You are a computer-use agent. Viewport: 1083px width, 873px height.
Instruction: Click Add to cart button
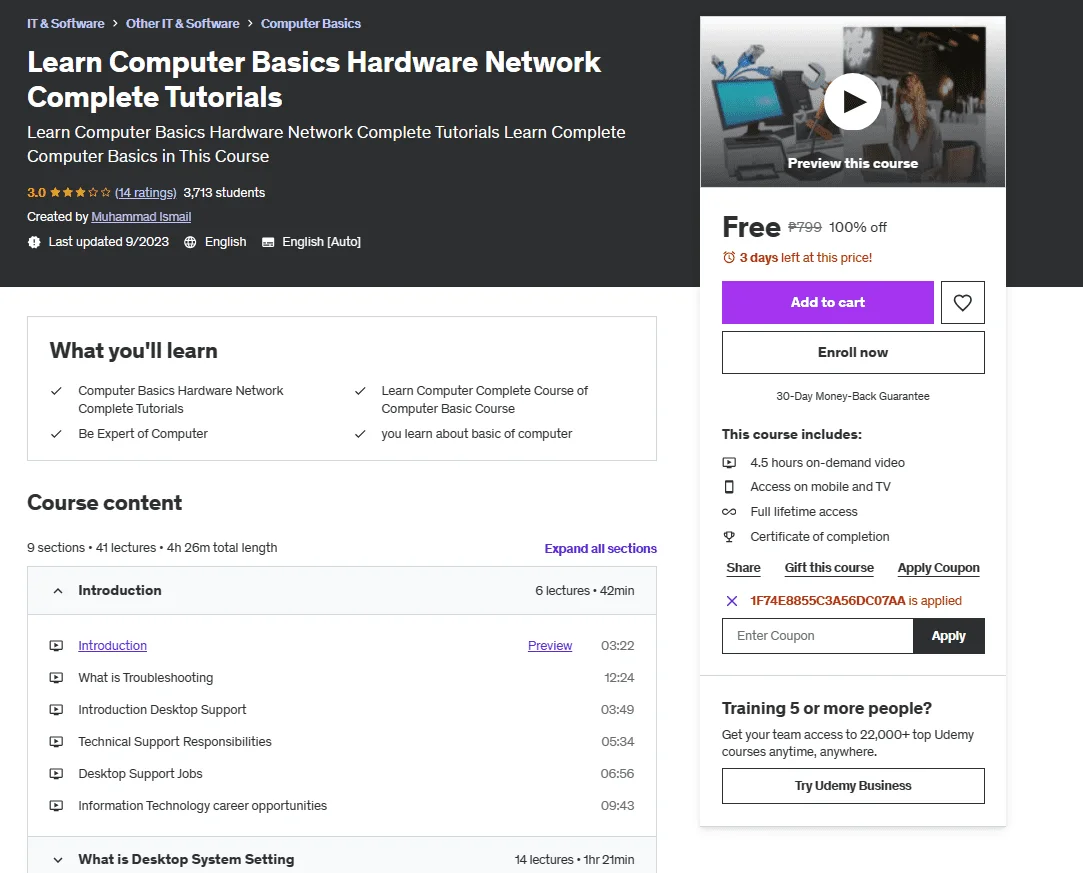[x=827, y=303]
